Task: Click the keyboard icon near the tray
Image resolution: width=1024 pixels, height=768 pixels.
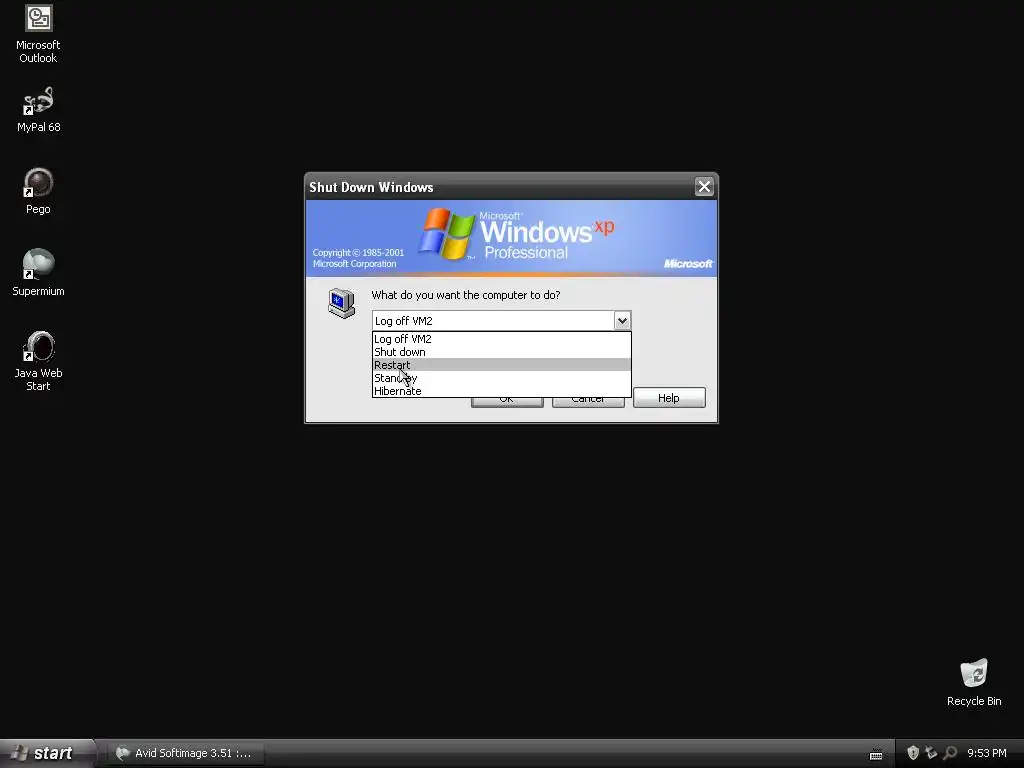Action: (876, 756)
